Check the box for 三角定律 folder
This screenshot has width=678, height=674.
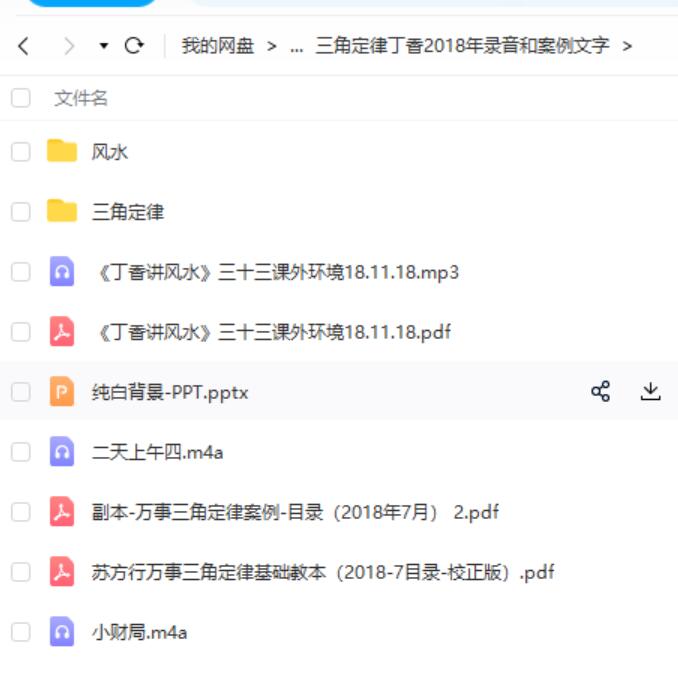click(21, 212)
